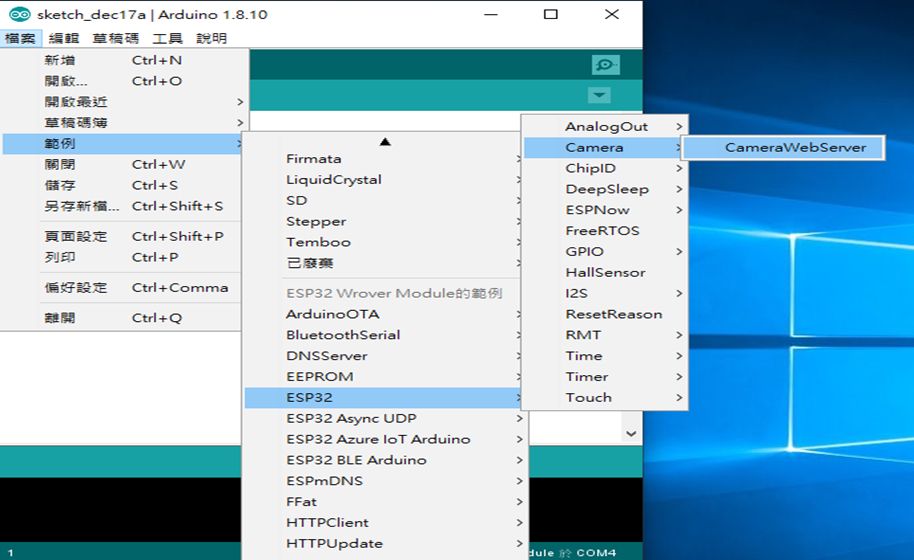Expand the HTTPClient examples
The image size is (914, 560).
[385, 523]
